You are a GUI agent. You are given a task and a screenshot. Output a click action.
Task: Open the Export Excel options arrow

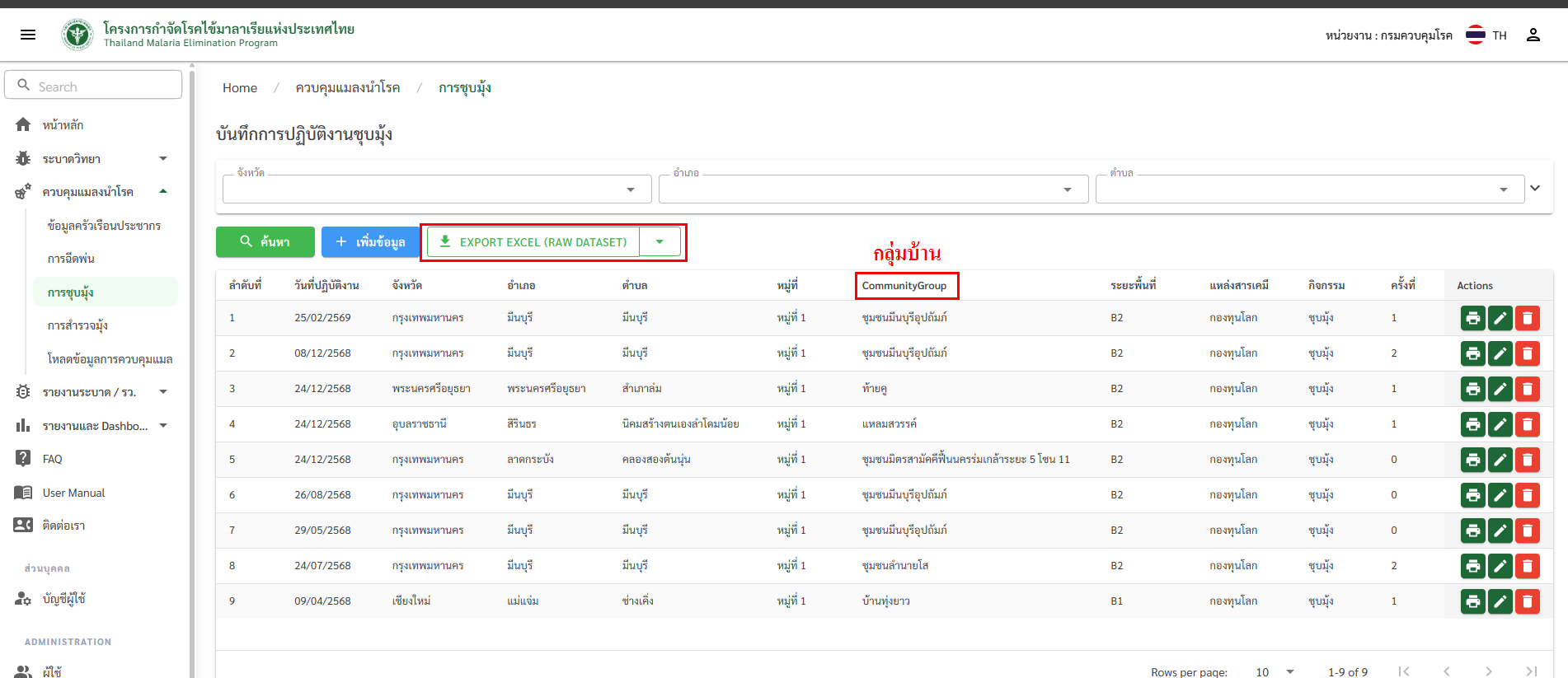[x=660, y=242]
